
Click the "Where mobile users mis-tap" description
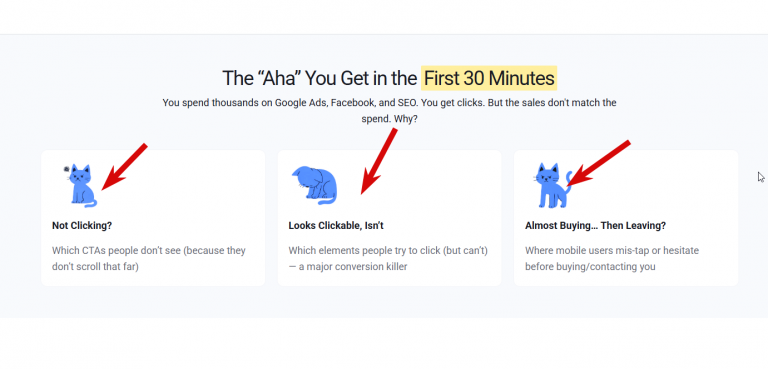point(612,259)
